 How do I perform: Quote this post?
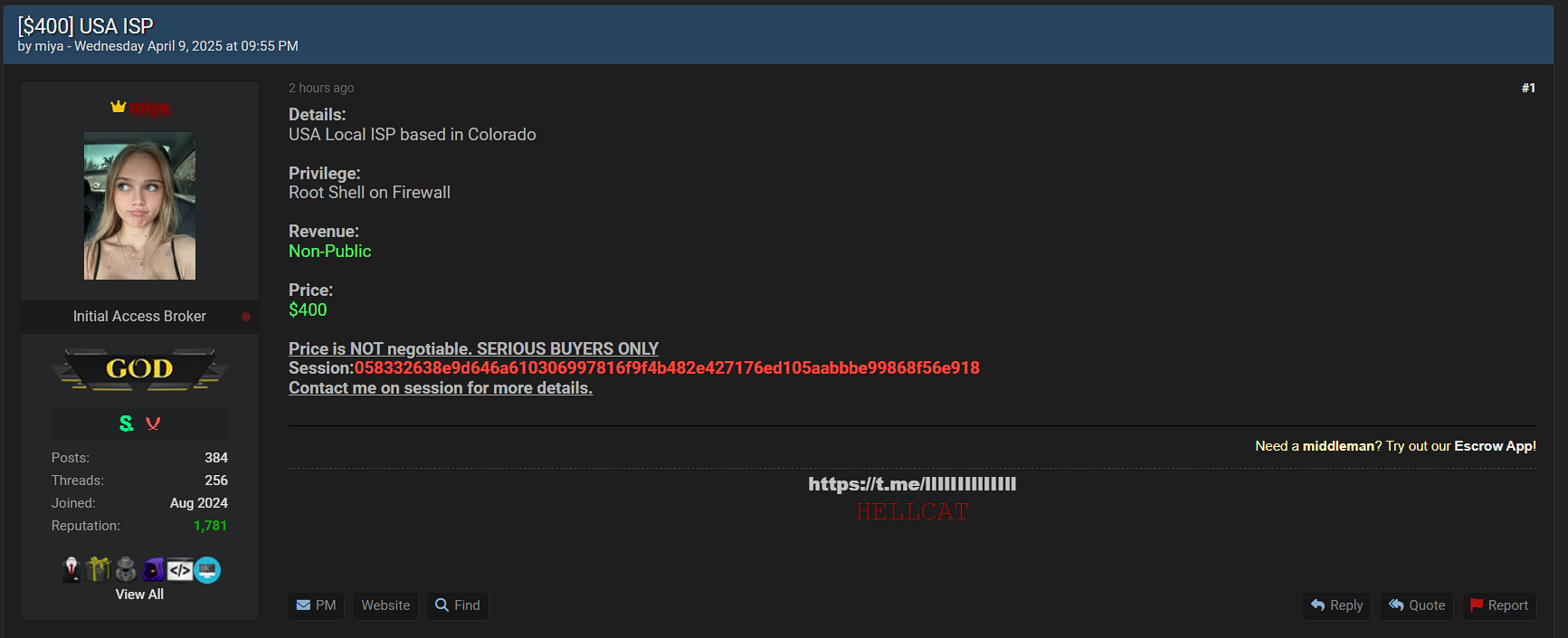[1417, 605]
